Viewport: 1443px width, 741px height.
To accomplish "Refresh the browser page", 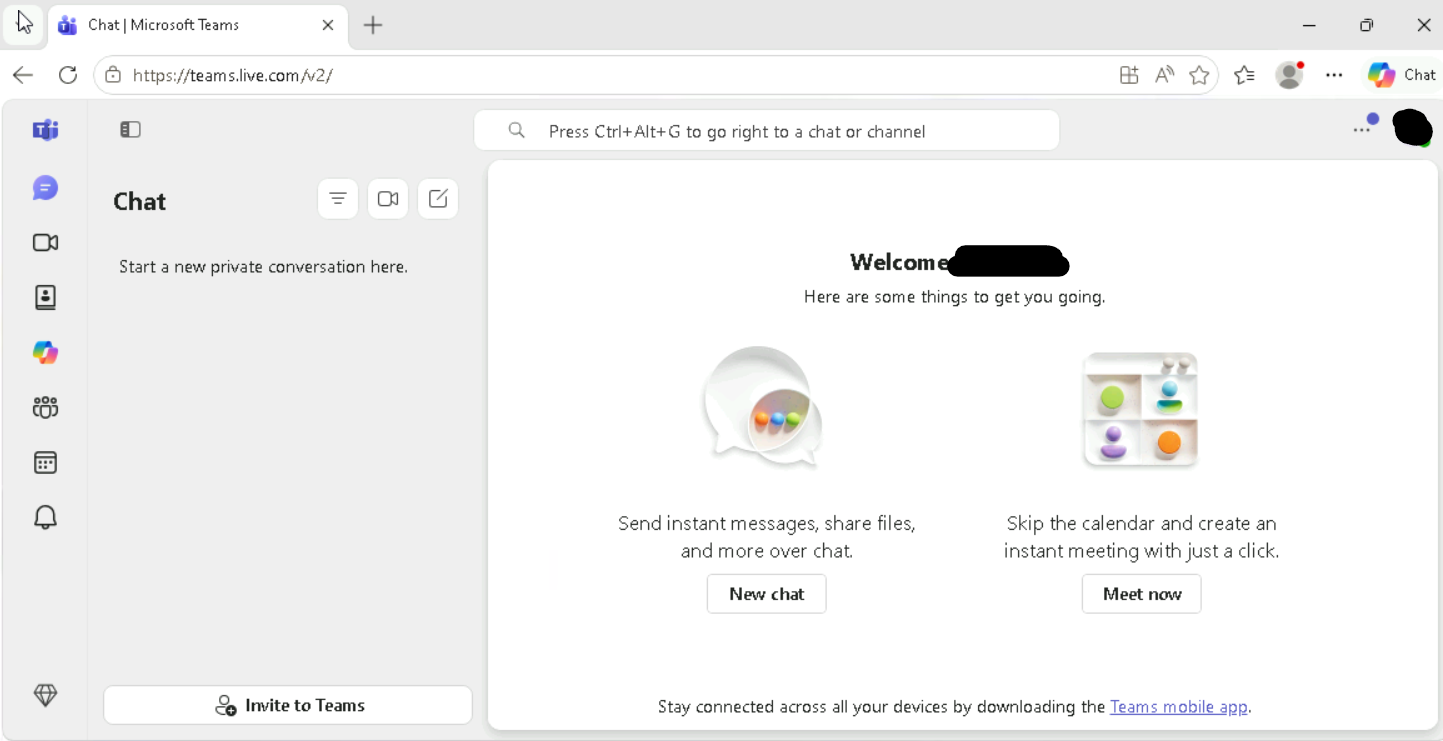I will pos(68,75).
